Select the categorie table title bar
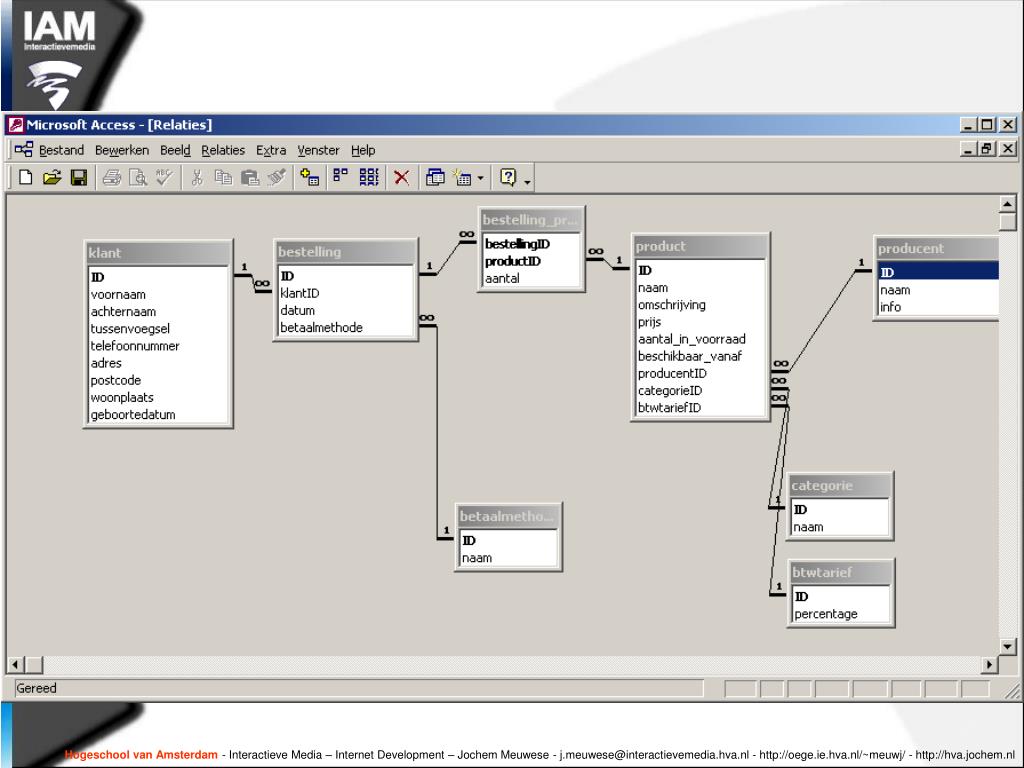Screen dimensions: 1024x768 (840, 485)
